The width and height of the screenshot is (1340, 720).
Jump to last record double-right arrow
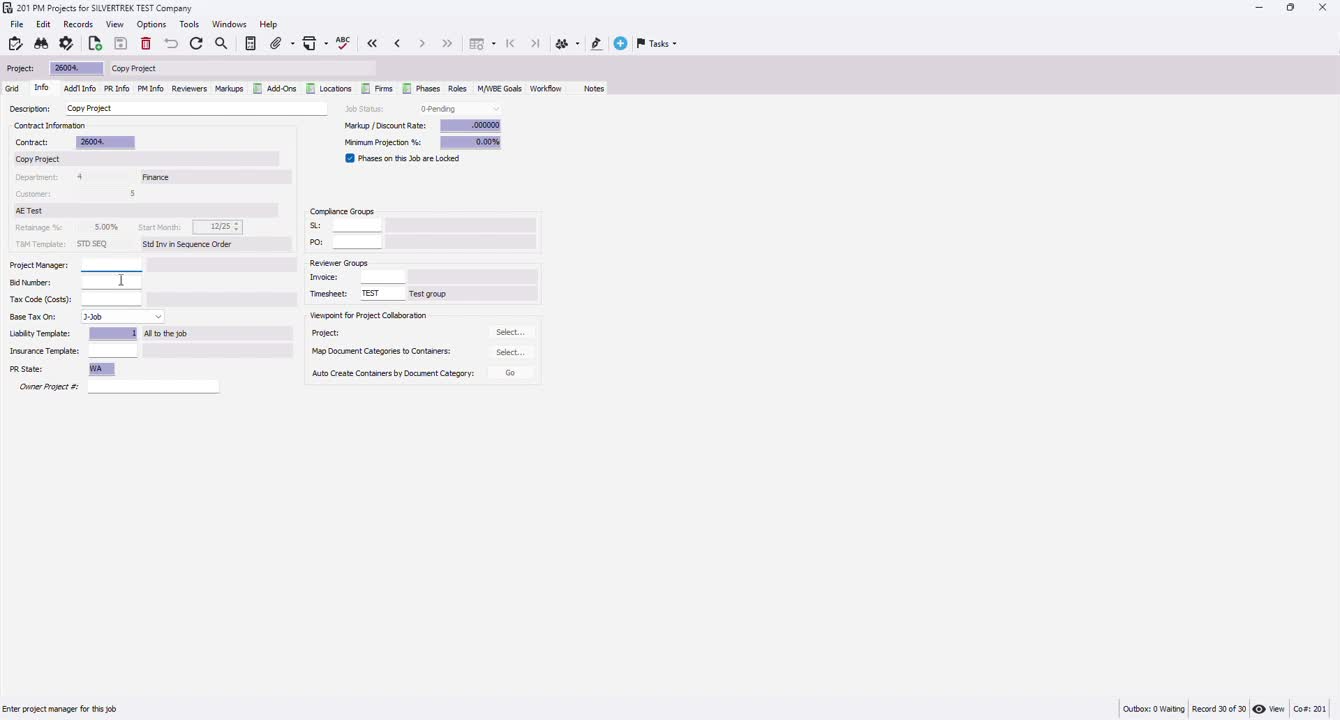tap(447, 44)
